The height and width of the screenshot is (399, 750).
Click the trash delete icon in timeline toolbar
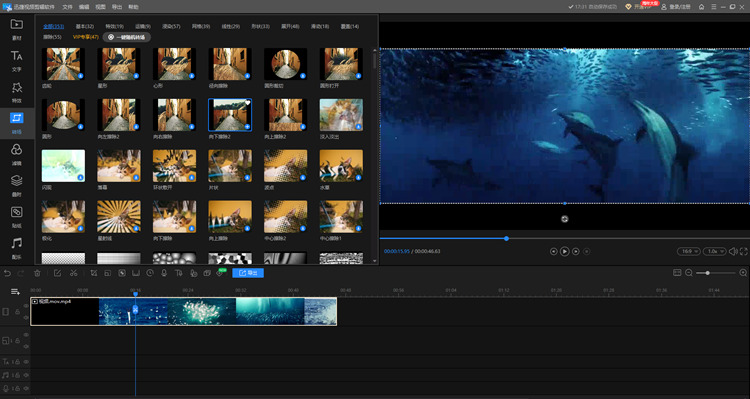pyautogui.click(x=37, y=273)
